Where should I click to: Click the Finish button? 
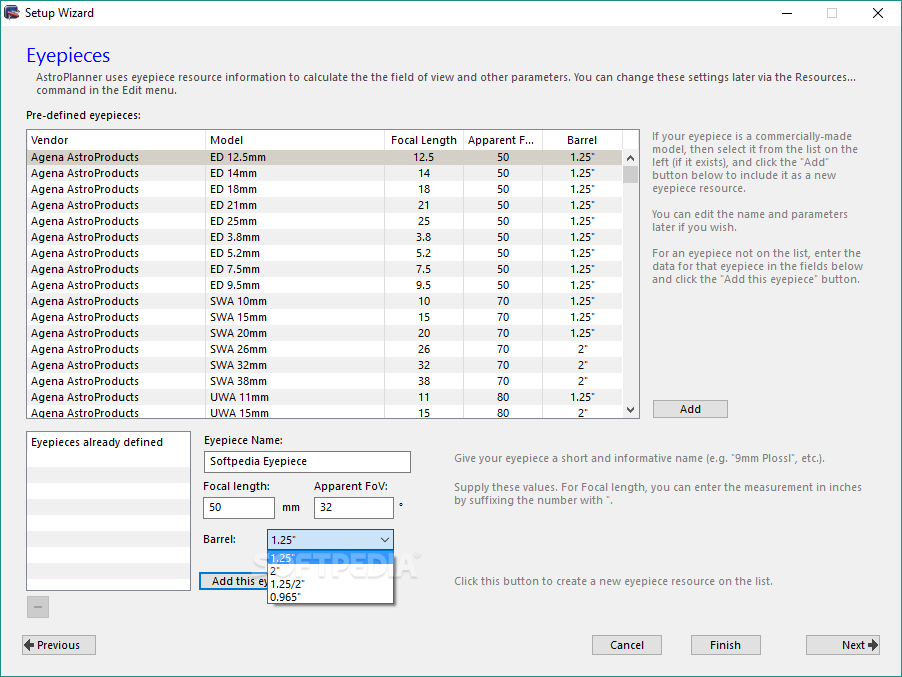(725, 645)
